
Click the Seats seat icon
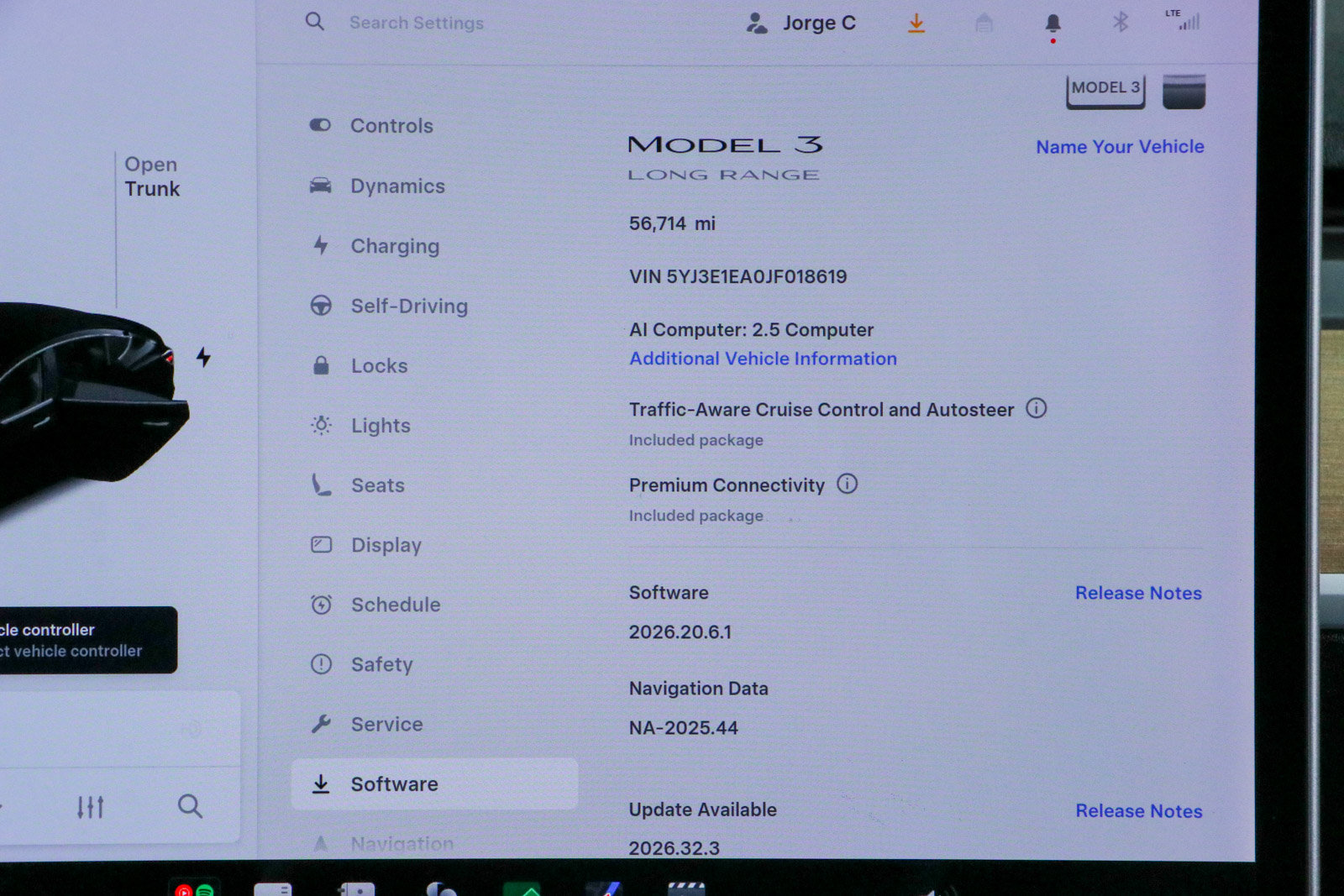coord(321,485)
